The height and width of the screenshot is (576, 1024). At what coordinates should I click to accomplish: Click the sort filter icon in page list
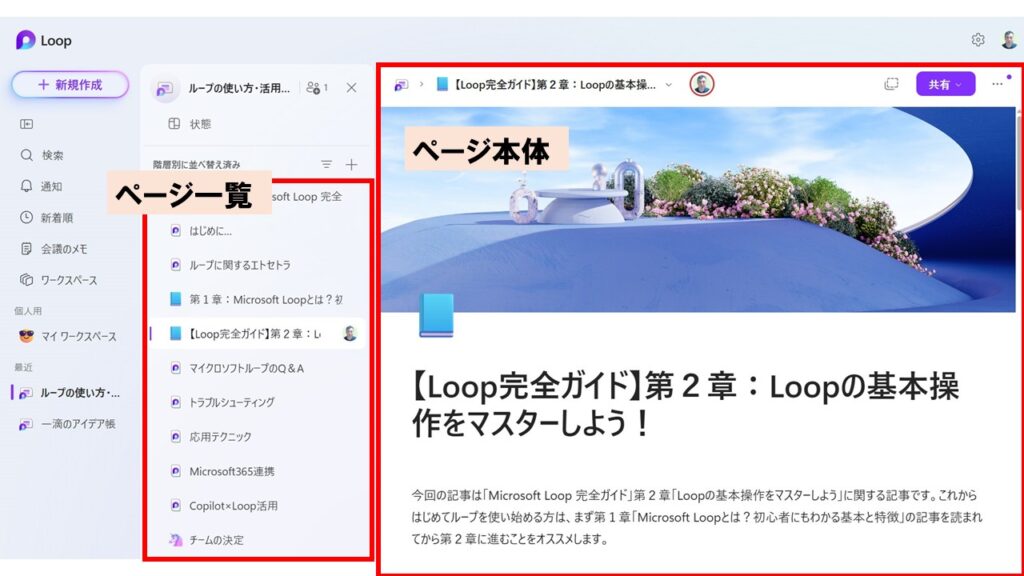(326, 164)
